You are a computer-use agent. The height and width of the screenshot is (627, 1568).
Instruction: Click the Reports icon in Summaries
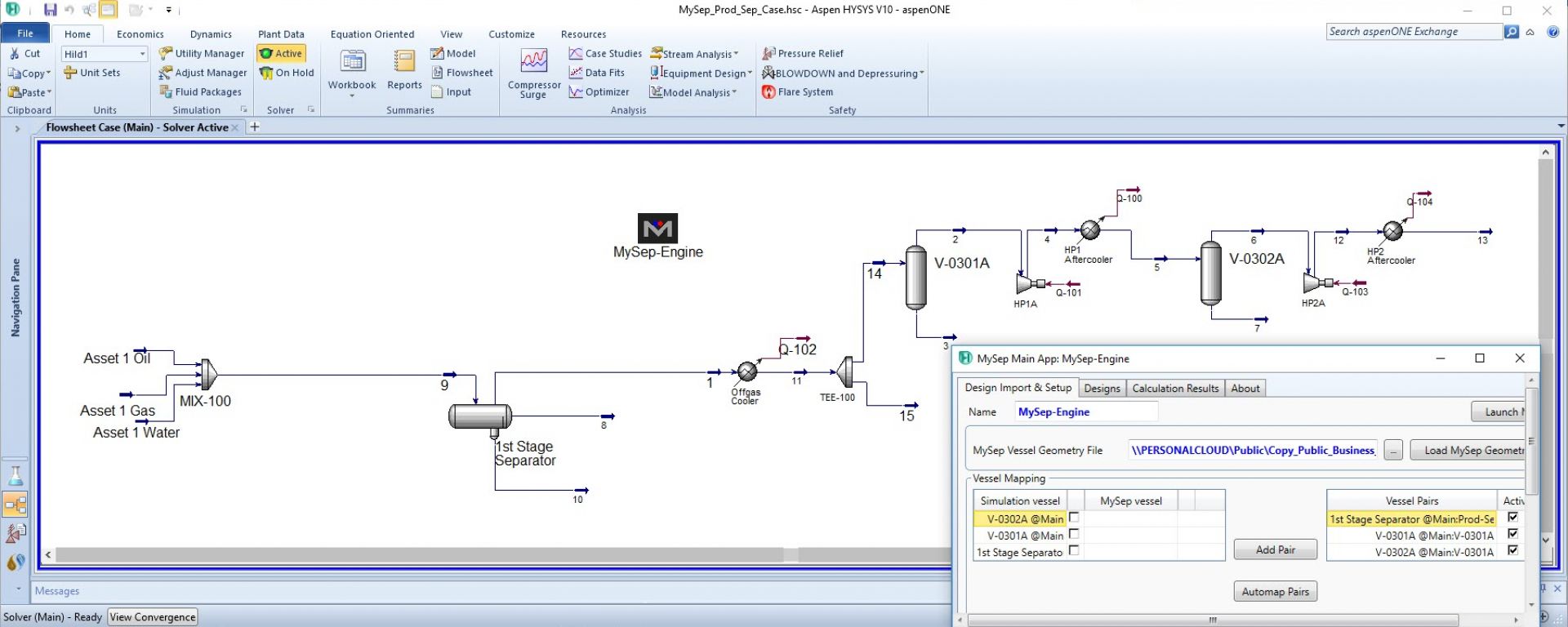point(404,63)
